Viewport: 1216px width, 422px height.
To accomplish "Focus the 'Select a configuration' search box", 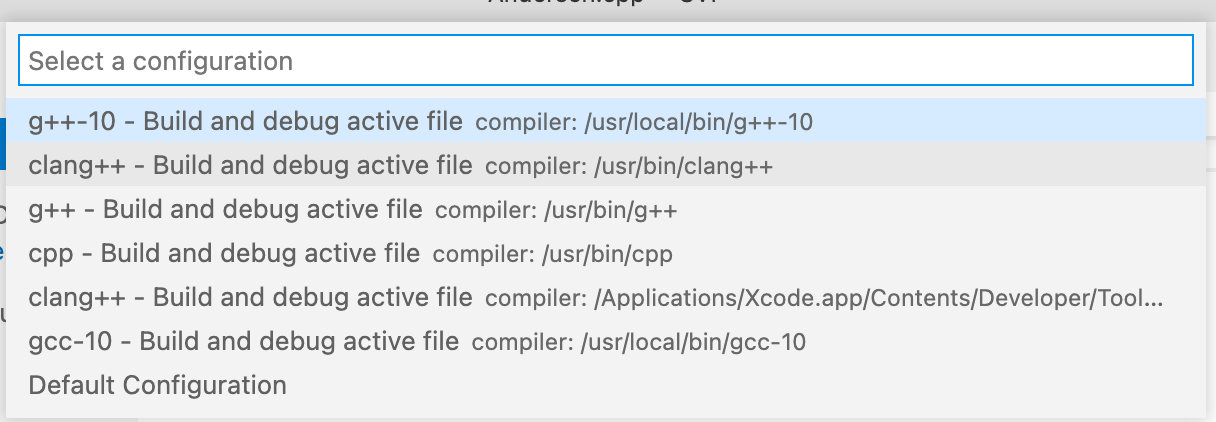I will [606, 61].
